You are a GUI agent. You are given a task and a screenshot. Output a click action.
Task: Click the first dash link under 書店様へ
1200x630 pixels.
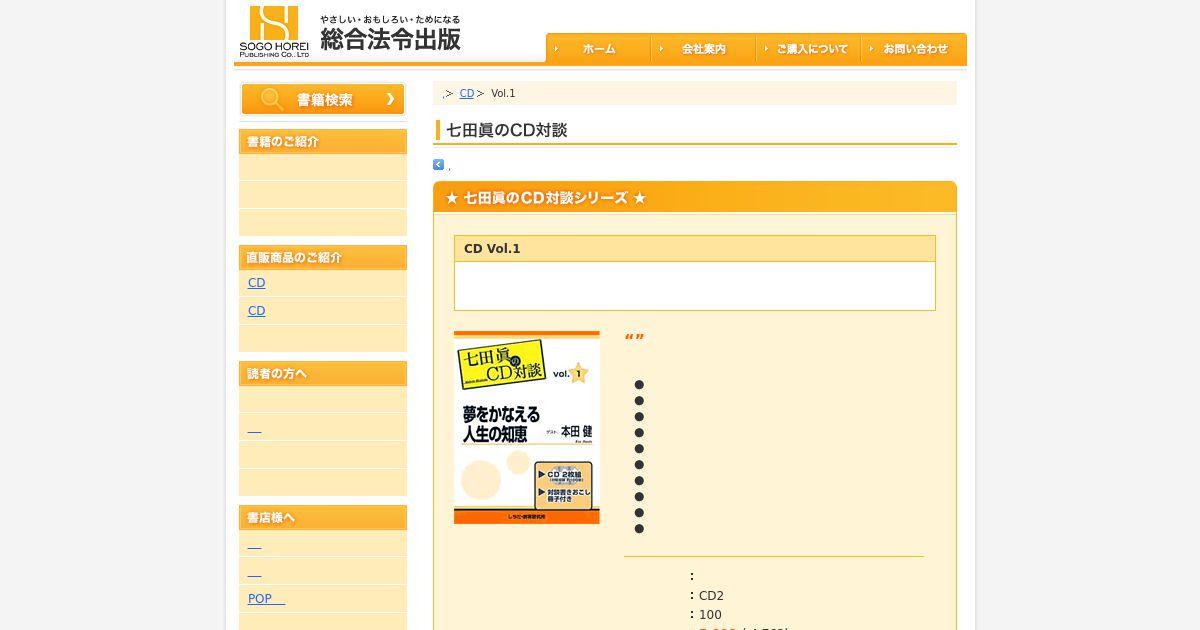point(254,547)
